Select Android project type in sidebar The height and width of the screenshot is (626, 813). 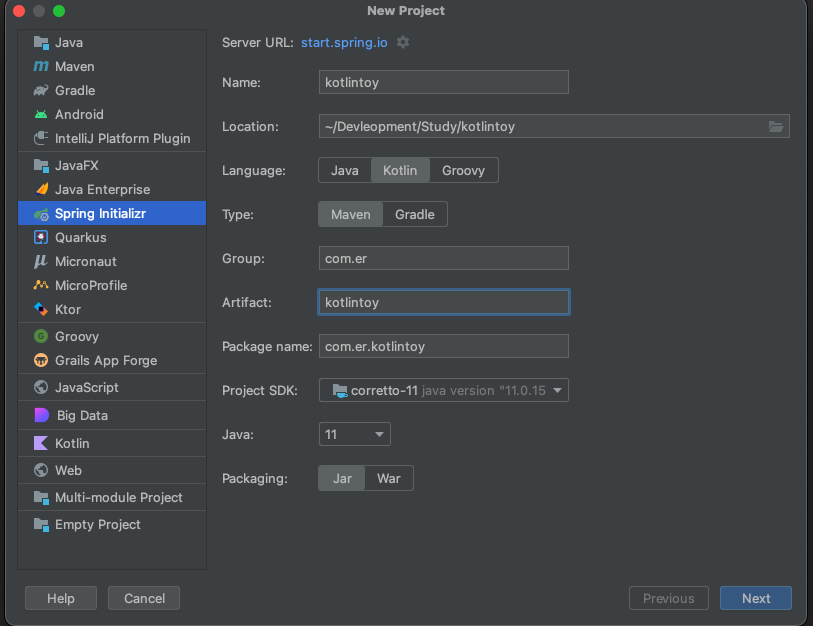(x=112, y=114)
